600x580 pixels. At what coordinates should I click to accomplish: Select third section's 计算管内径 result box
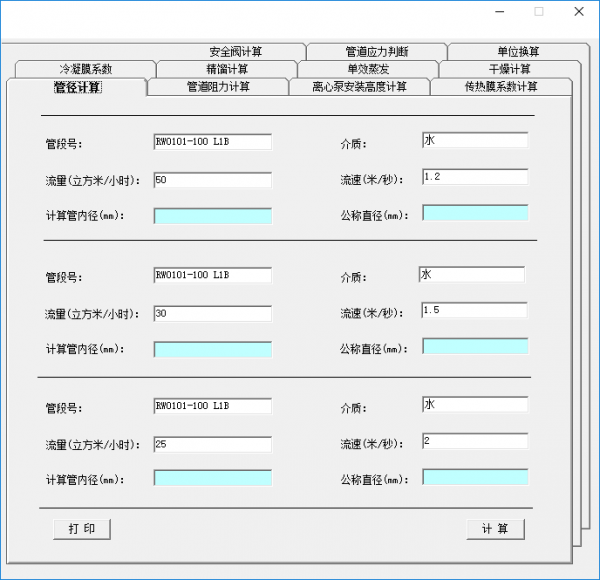(213, 478)
